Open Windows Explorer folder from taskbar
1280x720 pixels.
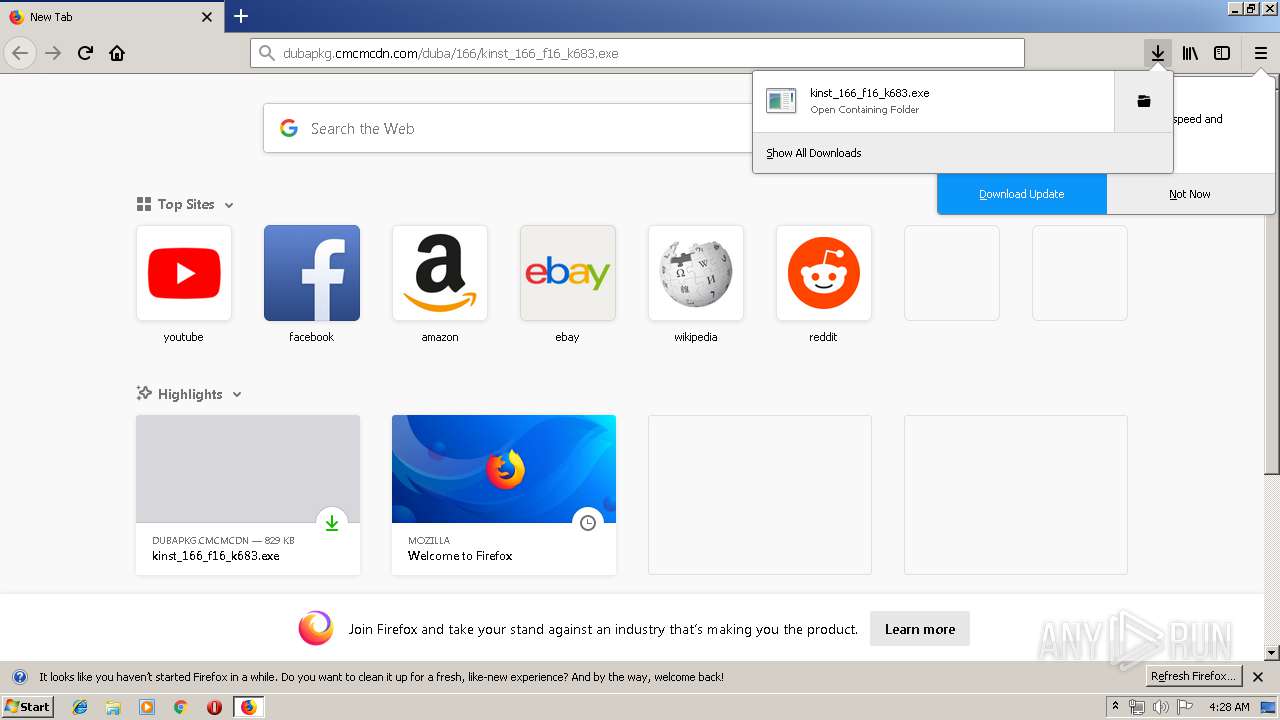pos(113,707)
